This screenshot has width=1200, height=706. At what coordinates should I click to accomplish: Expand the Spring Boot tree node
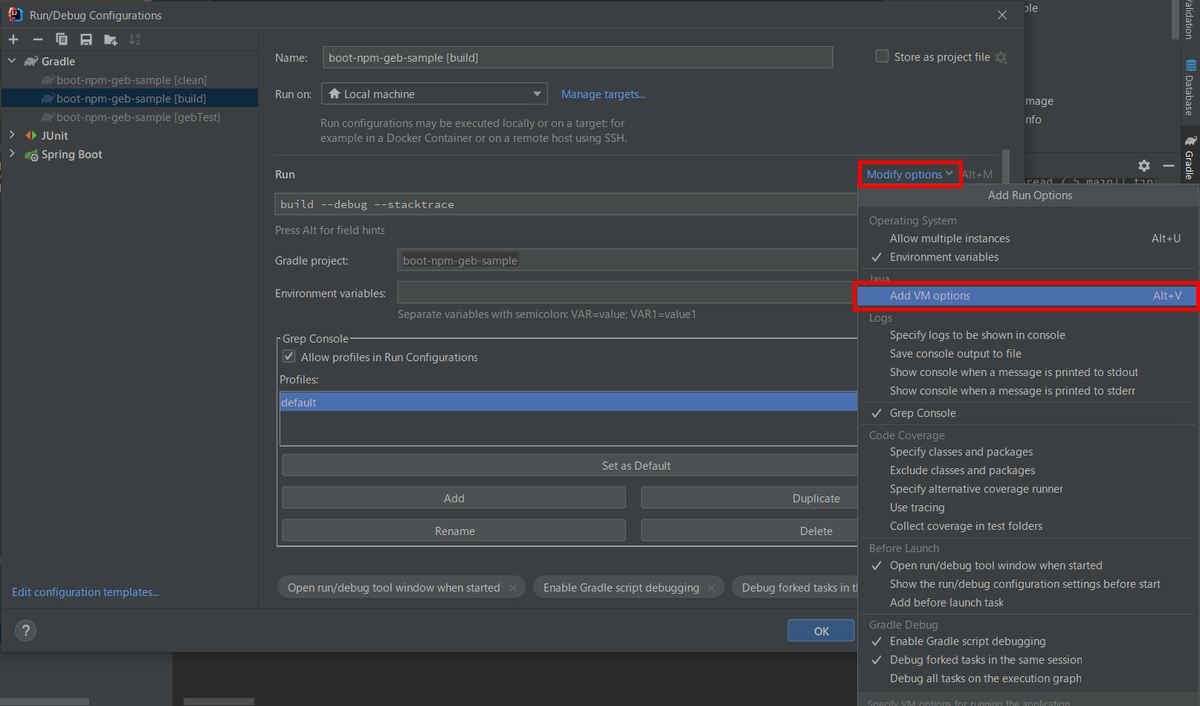12,154
